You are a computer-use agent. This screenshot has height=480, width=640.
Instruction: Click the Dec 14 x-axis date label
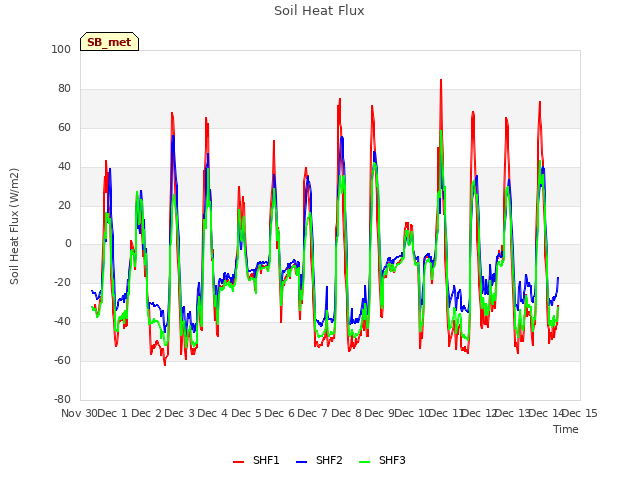pos(546,413)
